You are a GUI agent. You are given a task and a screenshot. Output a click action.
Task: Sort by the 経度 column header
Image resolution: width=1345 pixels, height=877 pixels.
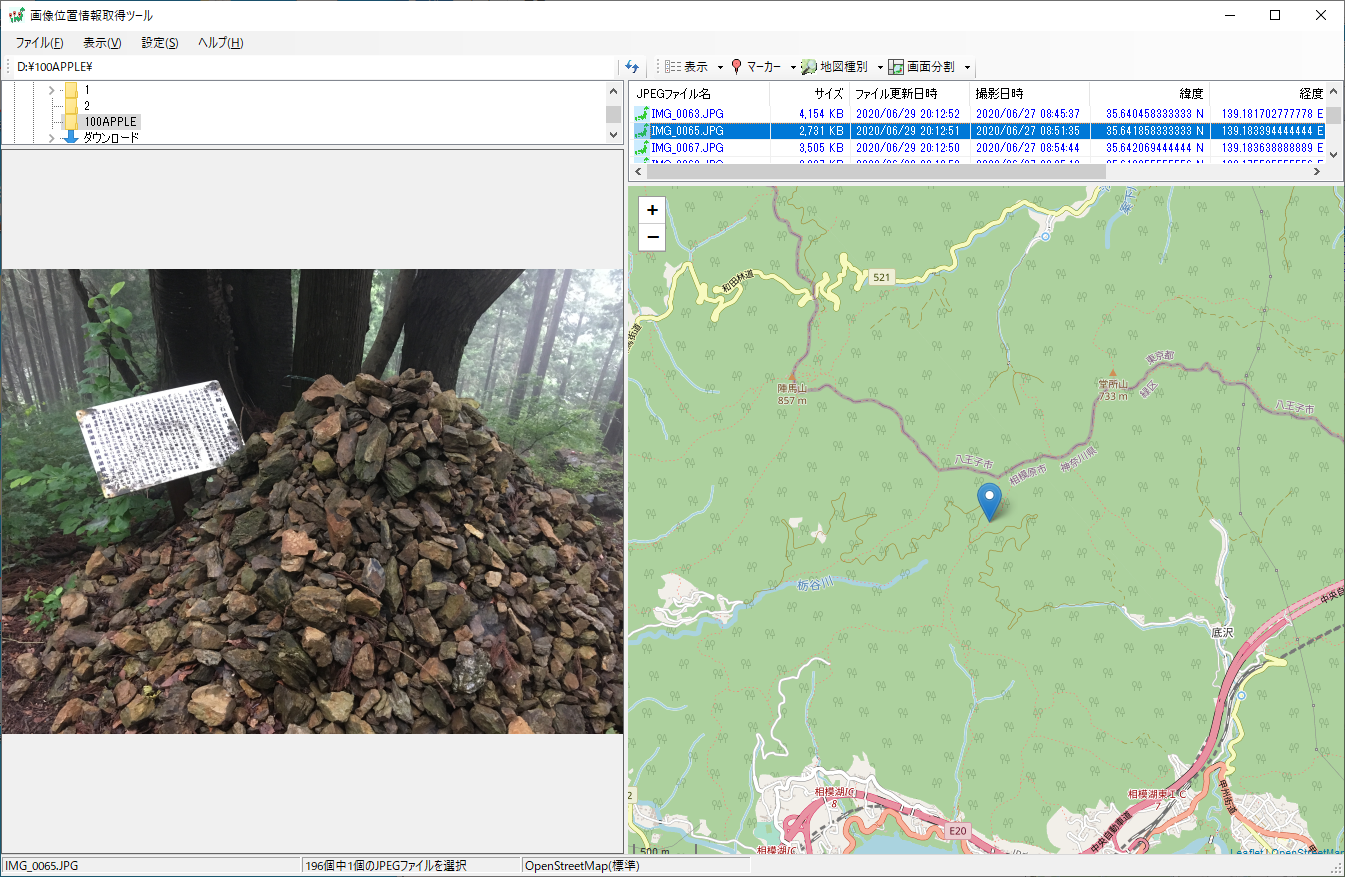1268,94
